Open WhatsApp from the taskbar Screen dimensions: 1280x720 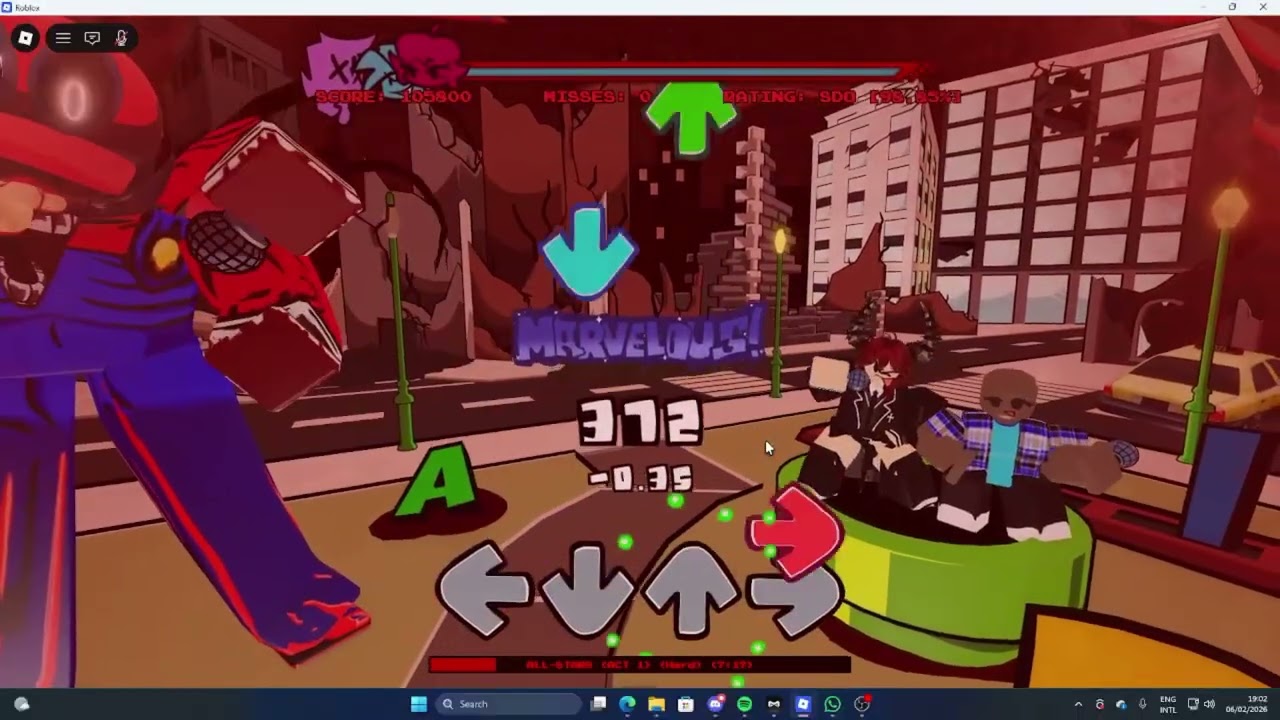coord(832,704)
